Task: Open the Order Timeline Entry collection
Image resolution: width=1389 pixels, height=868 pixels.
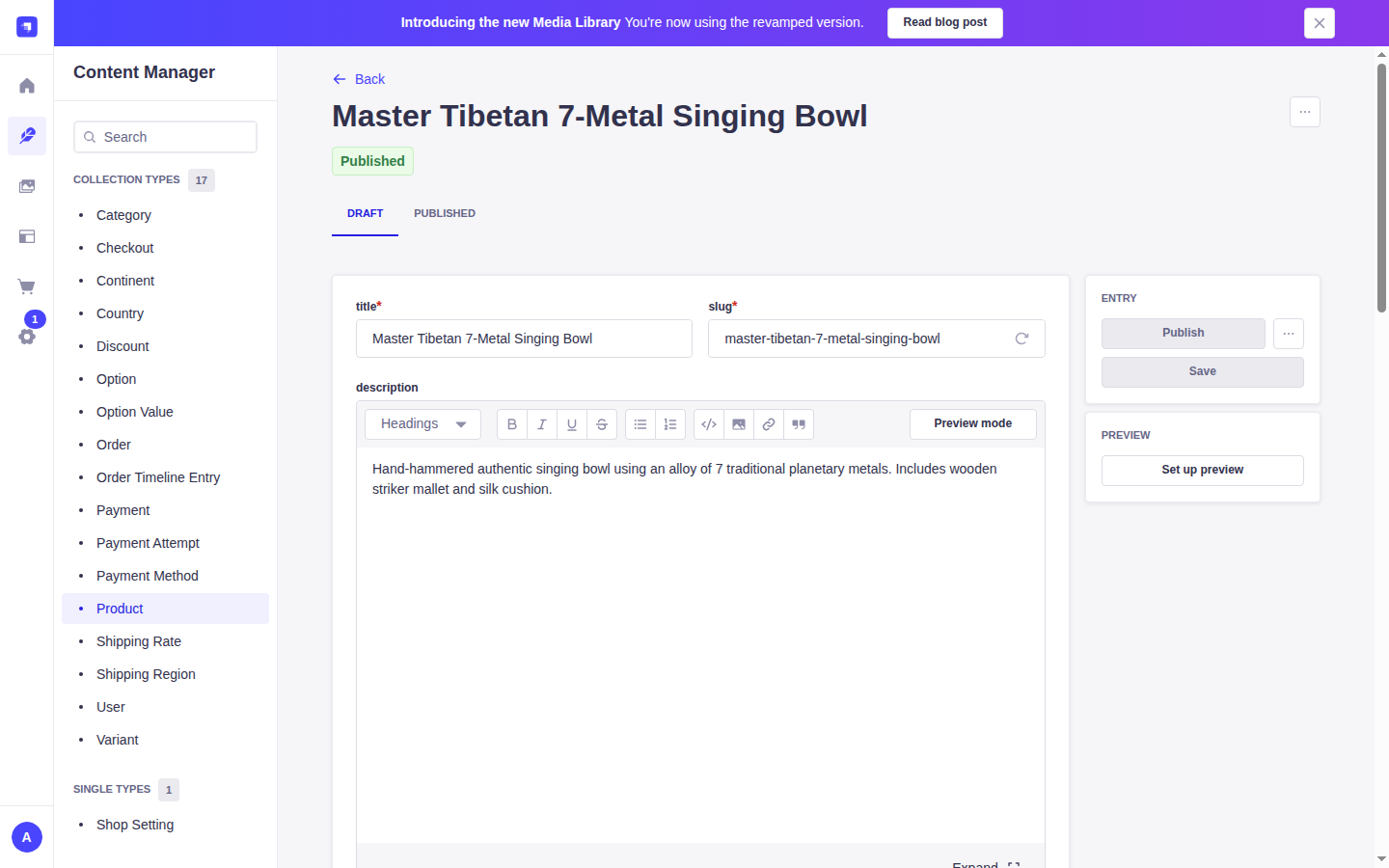Action: point(165,477)
